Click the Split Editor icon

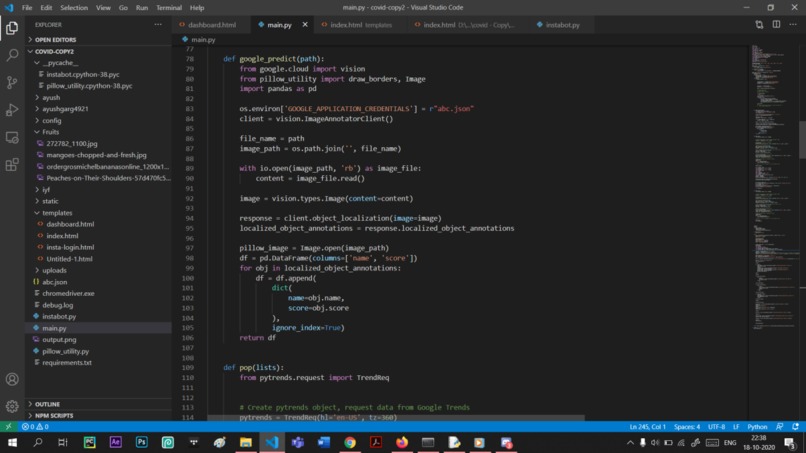click(x=776, y=25)
